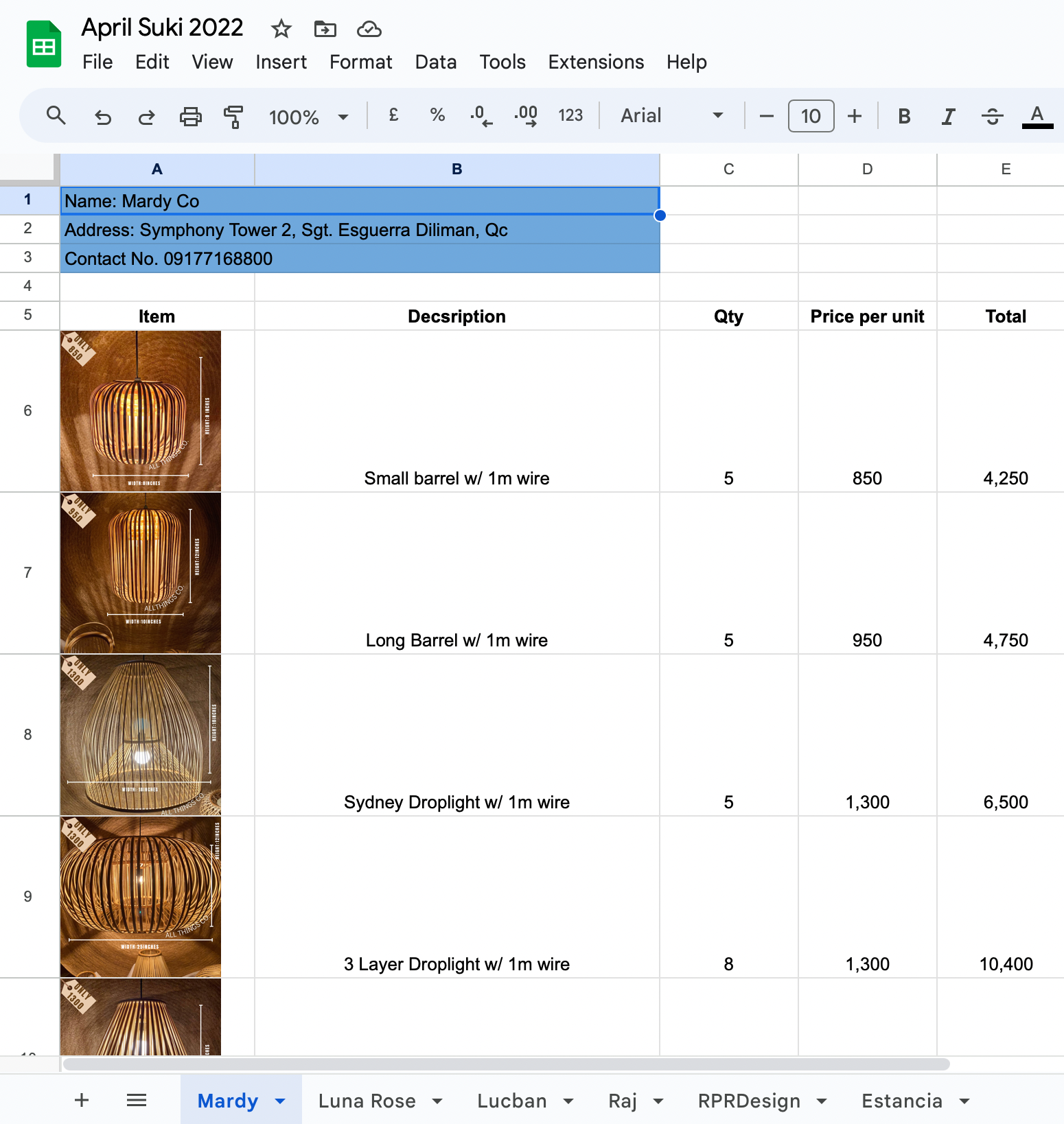Switch to the Raj sheet
Viewport: 1064px width, 1124px height.
(623, 1101)
